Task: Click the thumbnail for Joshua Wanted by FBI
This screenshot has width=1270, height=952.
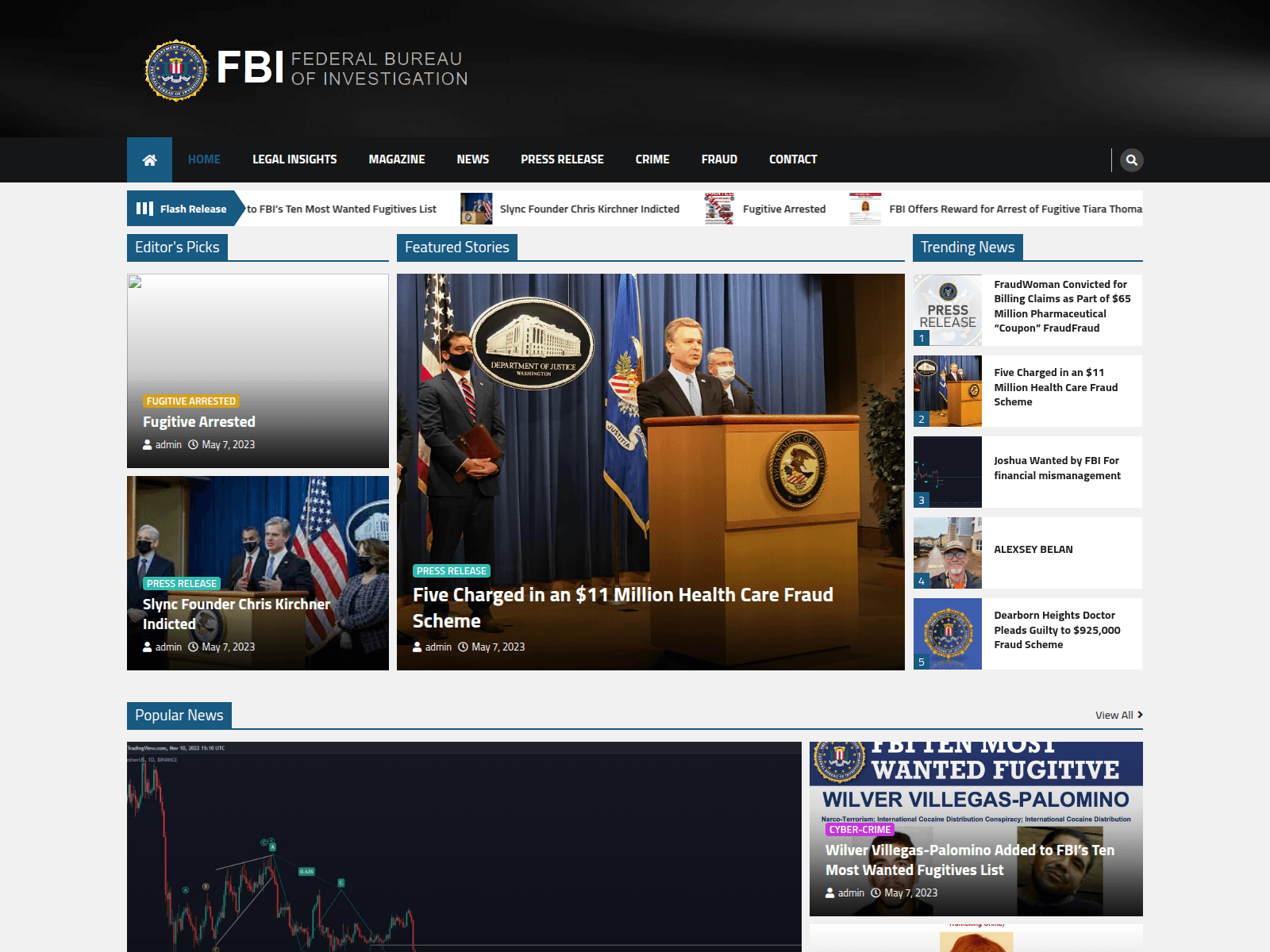Action: (x=947, y=471)
